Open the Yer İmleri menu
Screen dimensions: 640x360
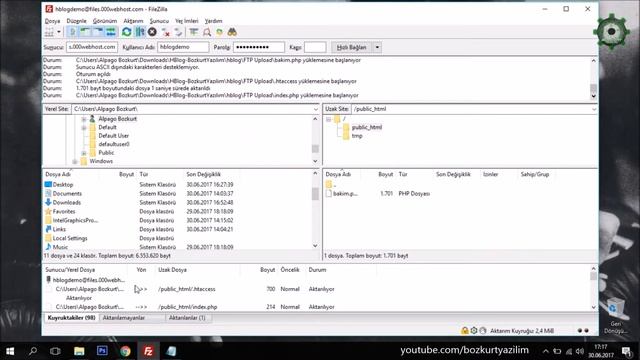(187, 21)
